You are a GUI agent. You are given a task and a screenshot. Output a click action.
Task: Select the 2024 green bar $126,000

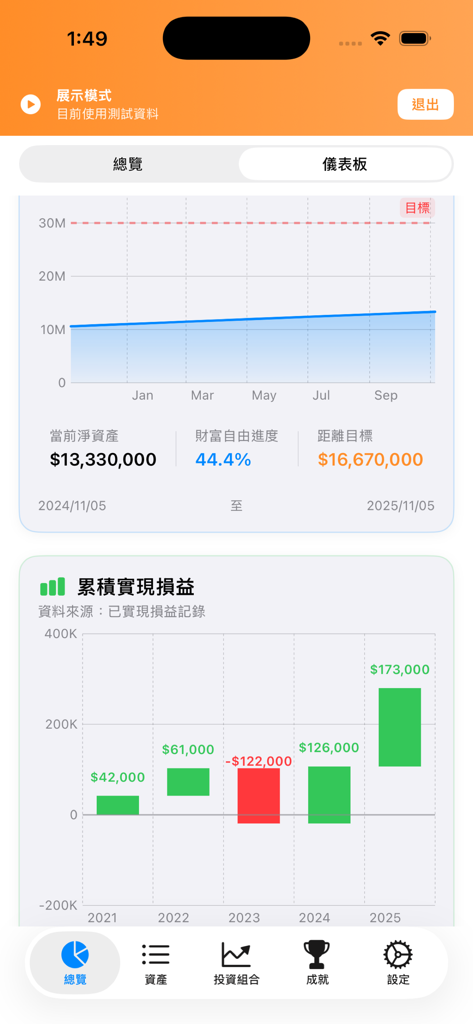pos(329,795)
